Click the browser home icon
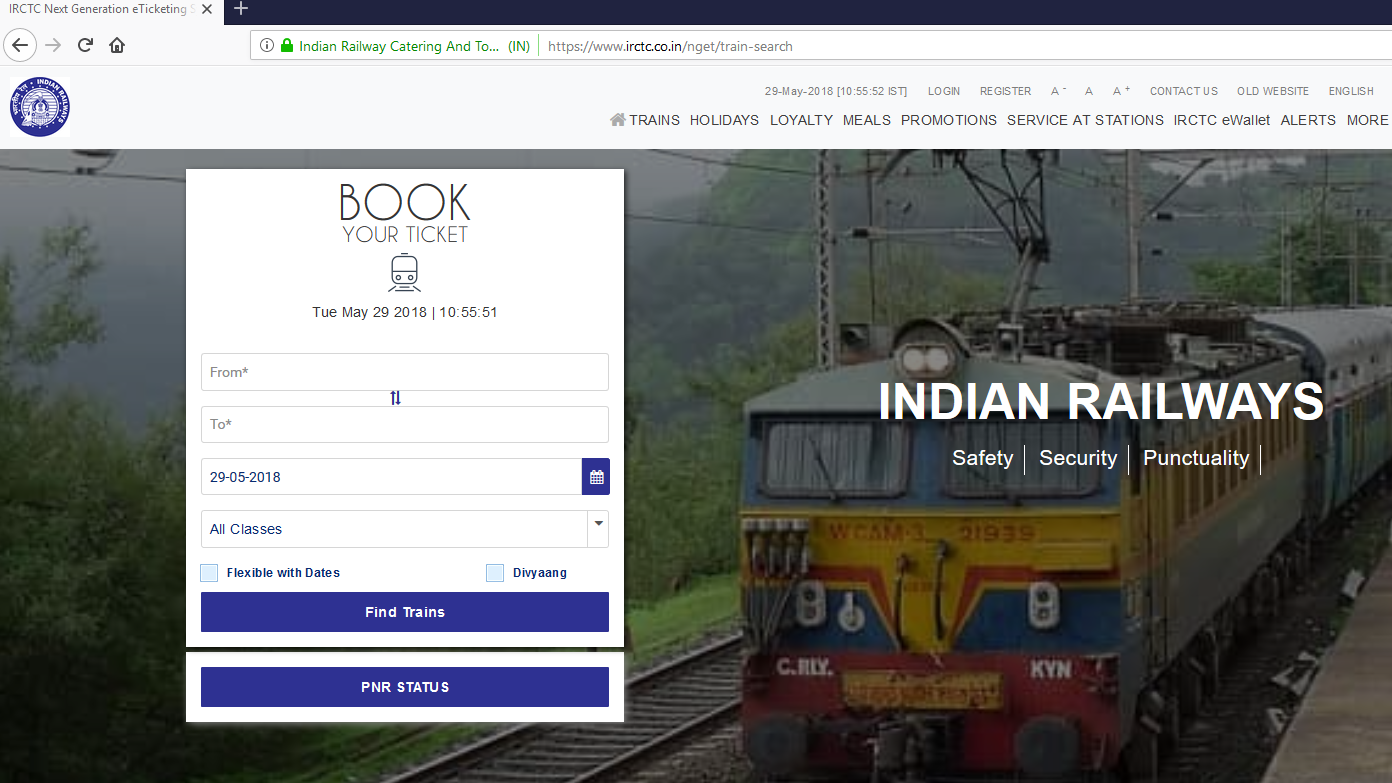The height and width of the screenshot is (783, 1392). (x=117, y=45)
